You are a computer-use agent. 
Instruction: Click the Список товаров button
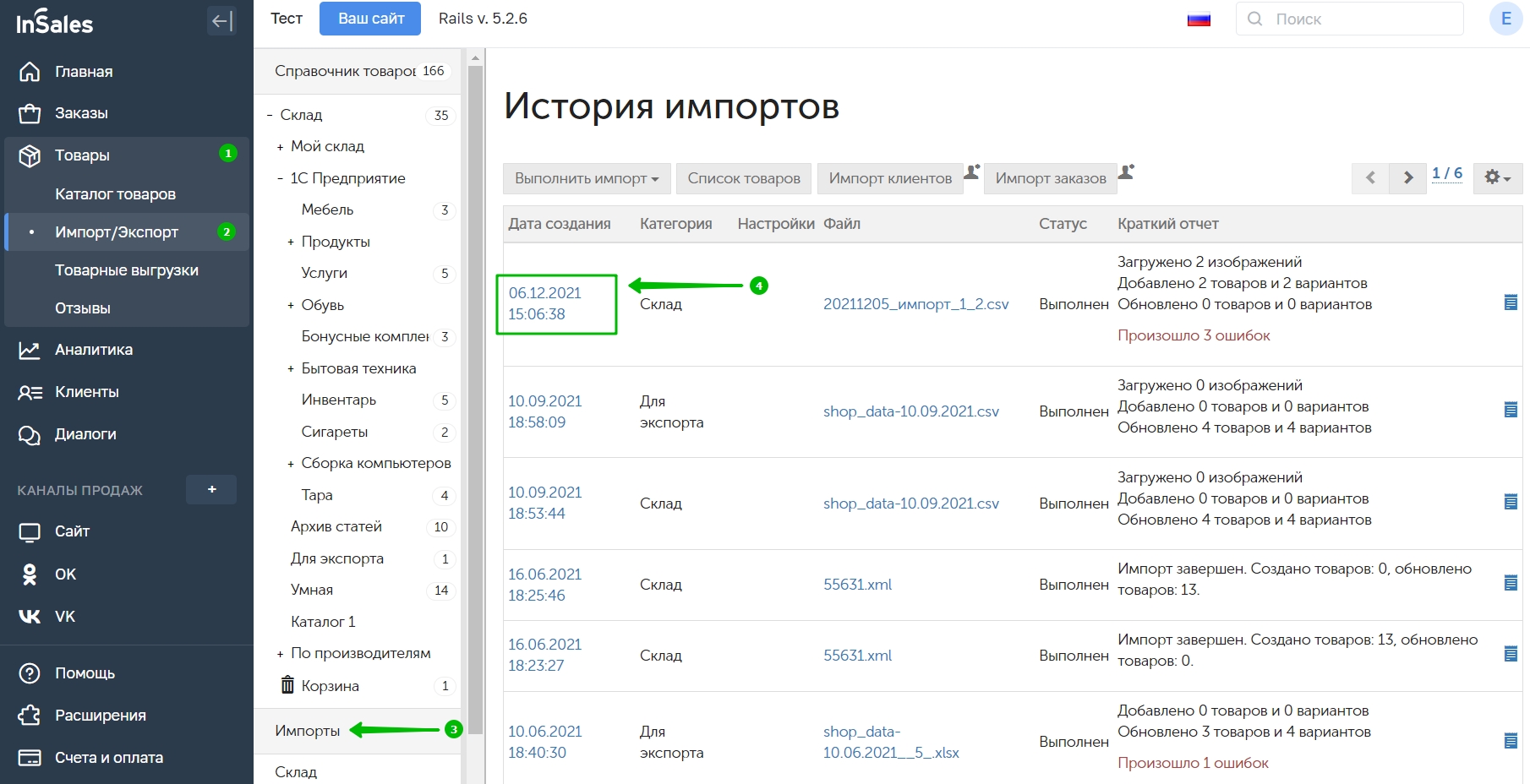(x=744, y=178)
